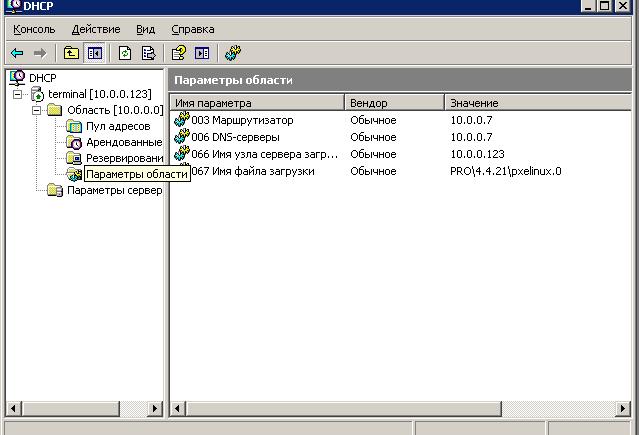The height and width of the screenshot is (435, 639).
Task: Select Пул адресов in the tree
Action: coord(117,126)
